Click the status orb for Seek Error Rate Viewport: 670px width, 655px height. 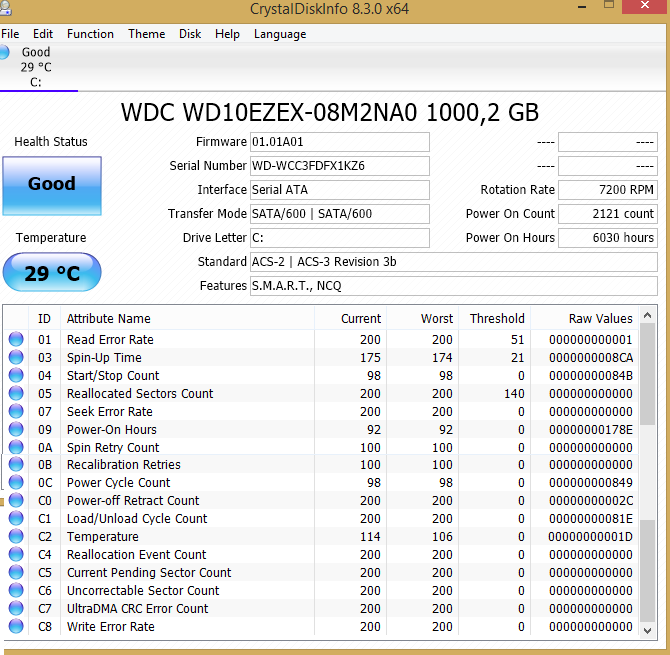[16, 411]
